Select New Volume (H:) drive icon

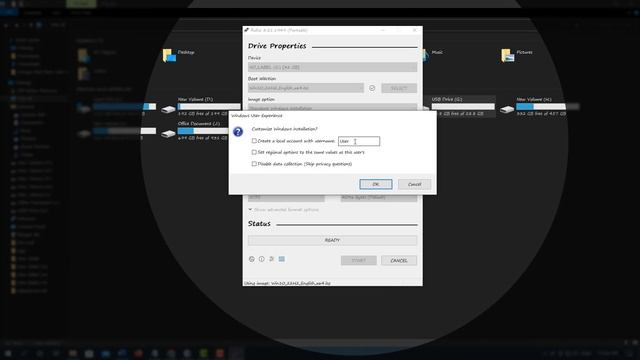[x=507, y=109]
